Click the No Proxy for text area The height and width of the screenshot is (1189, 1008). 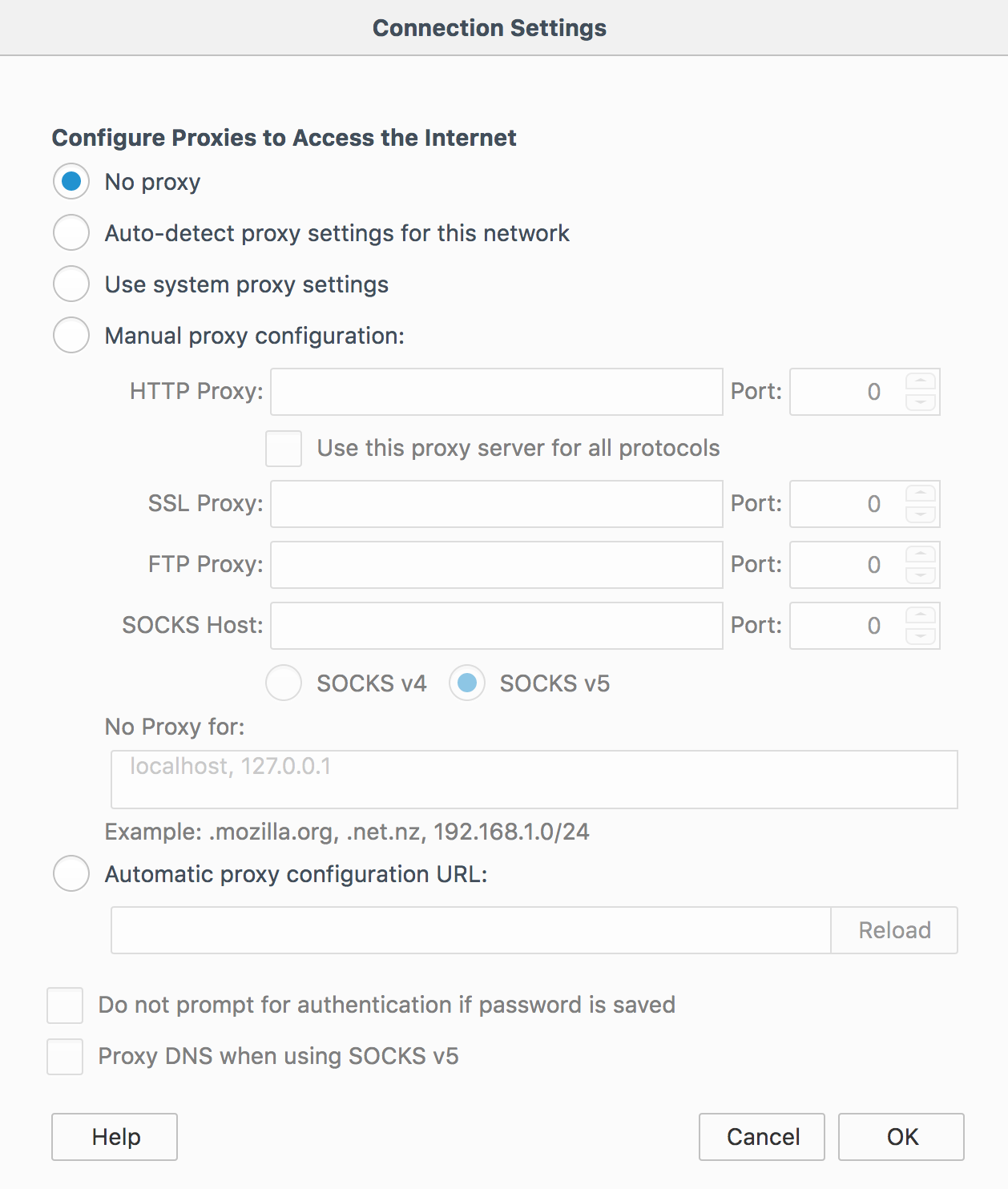[x=534, y=780]
